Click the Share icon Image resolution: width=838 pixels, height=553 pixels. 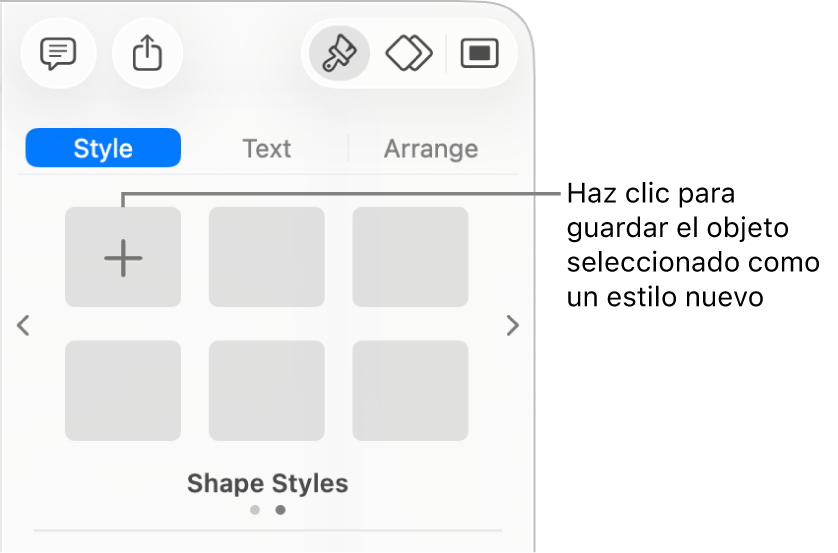pos(147,54)
